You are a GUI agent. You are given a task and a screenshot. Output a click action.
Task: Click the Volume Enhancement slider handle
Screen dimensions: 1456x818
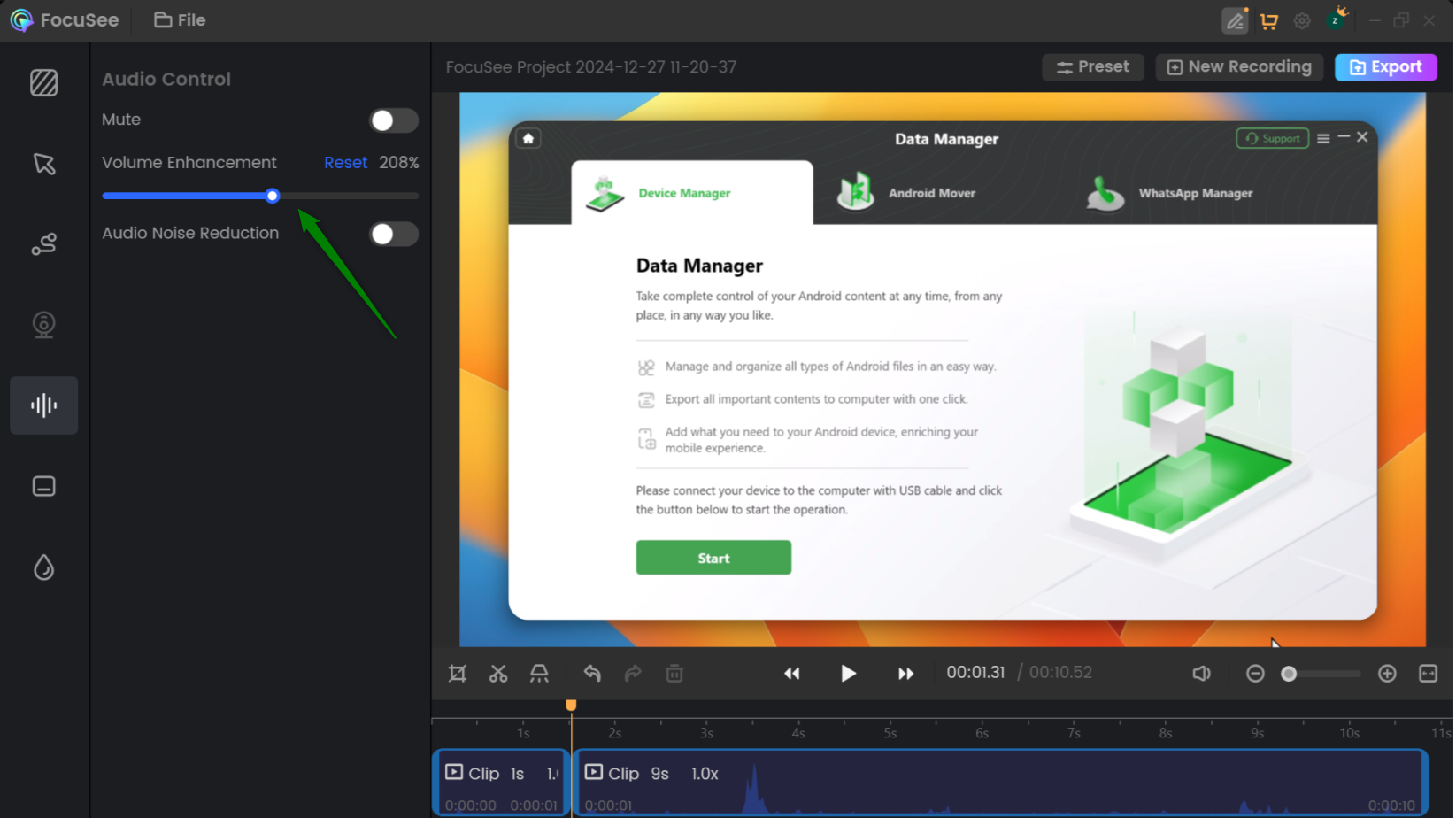point(273,196)
